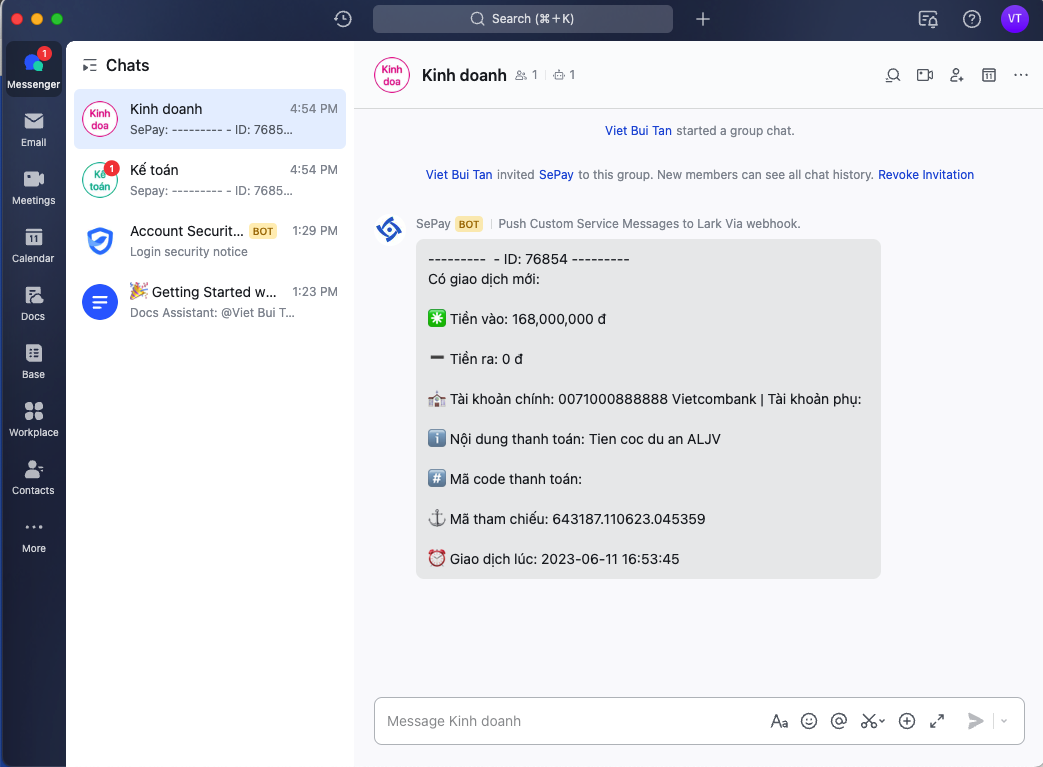
Task: Open Docs from the sidebar
Action: tap(33, 303)
